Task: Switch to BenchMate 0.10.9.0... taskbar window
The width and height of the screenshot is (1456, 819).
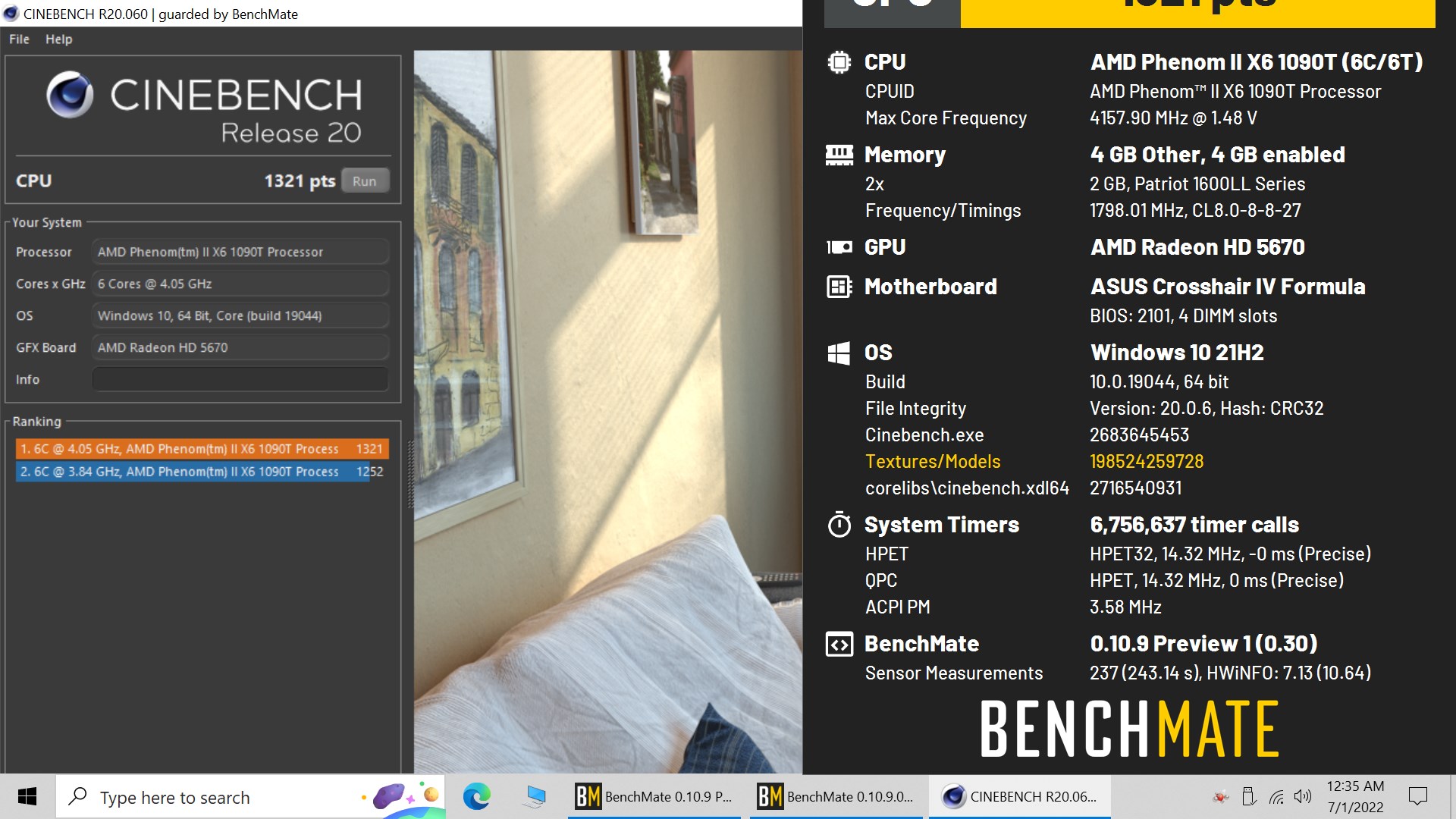Action: point(836,796)
